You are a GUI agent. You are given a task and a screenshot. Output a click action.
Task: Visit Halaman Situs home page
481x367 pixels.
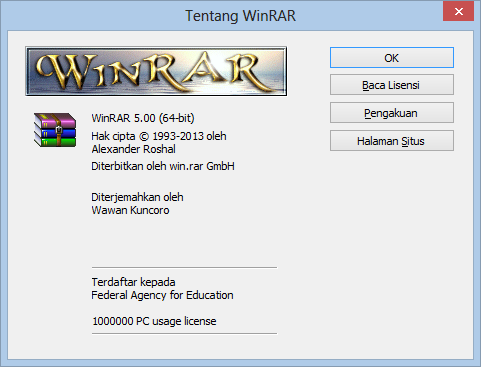(x=392, y=141)
